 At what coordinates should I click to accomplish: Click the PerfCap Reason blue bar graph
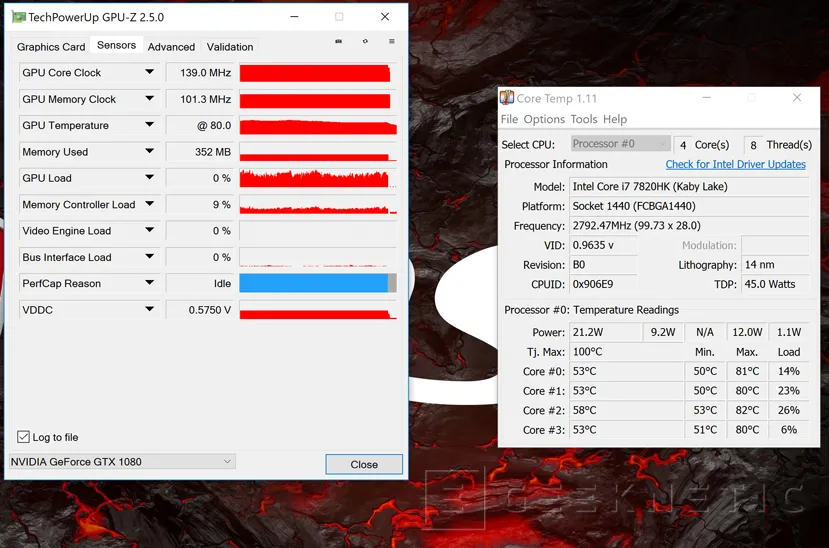point(318,283)
